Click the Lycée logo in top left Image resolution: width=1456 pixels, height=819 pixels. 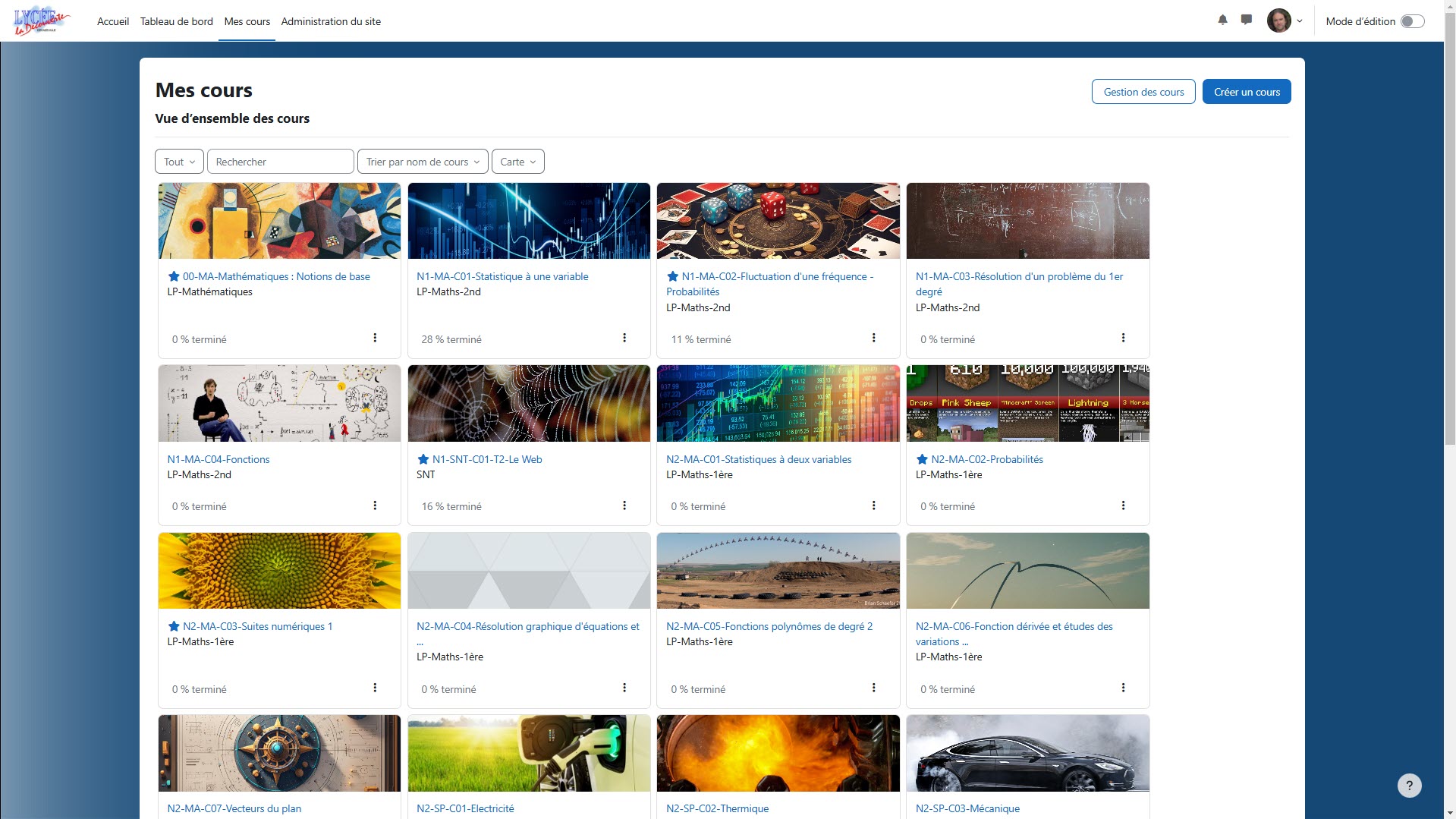[42, 20]
